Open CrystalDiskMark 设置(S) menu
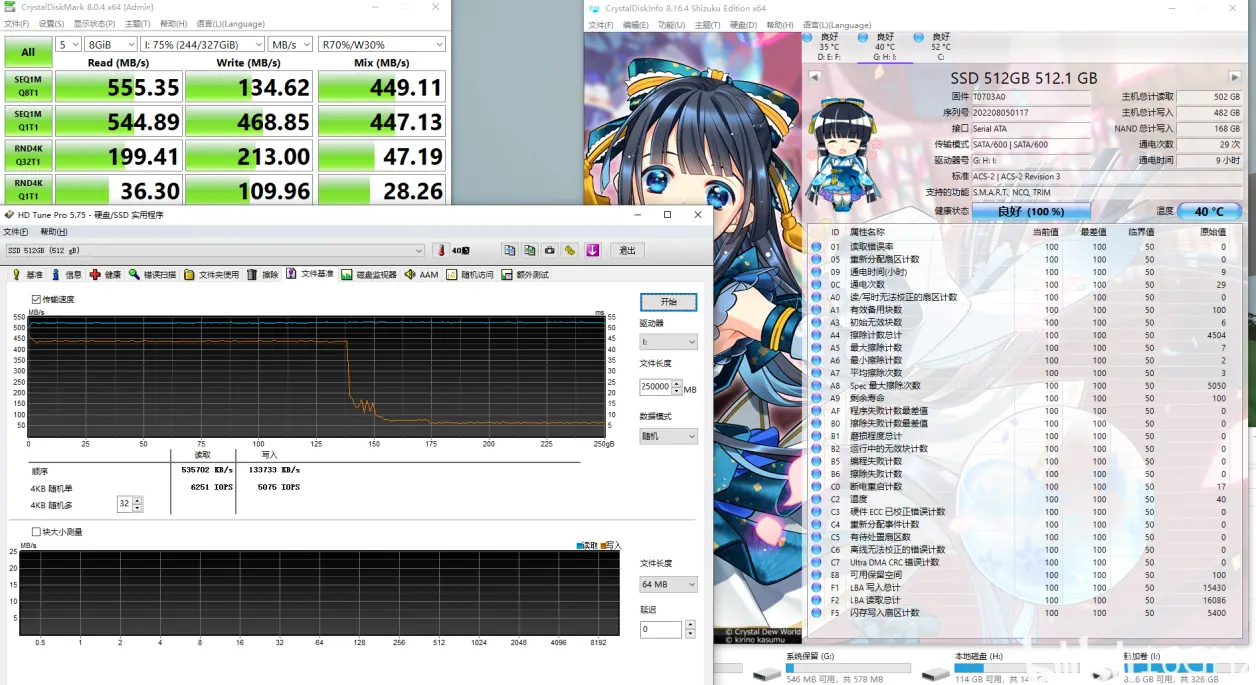 [51, 23]
